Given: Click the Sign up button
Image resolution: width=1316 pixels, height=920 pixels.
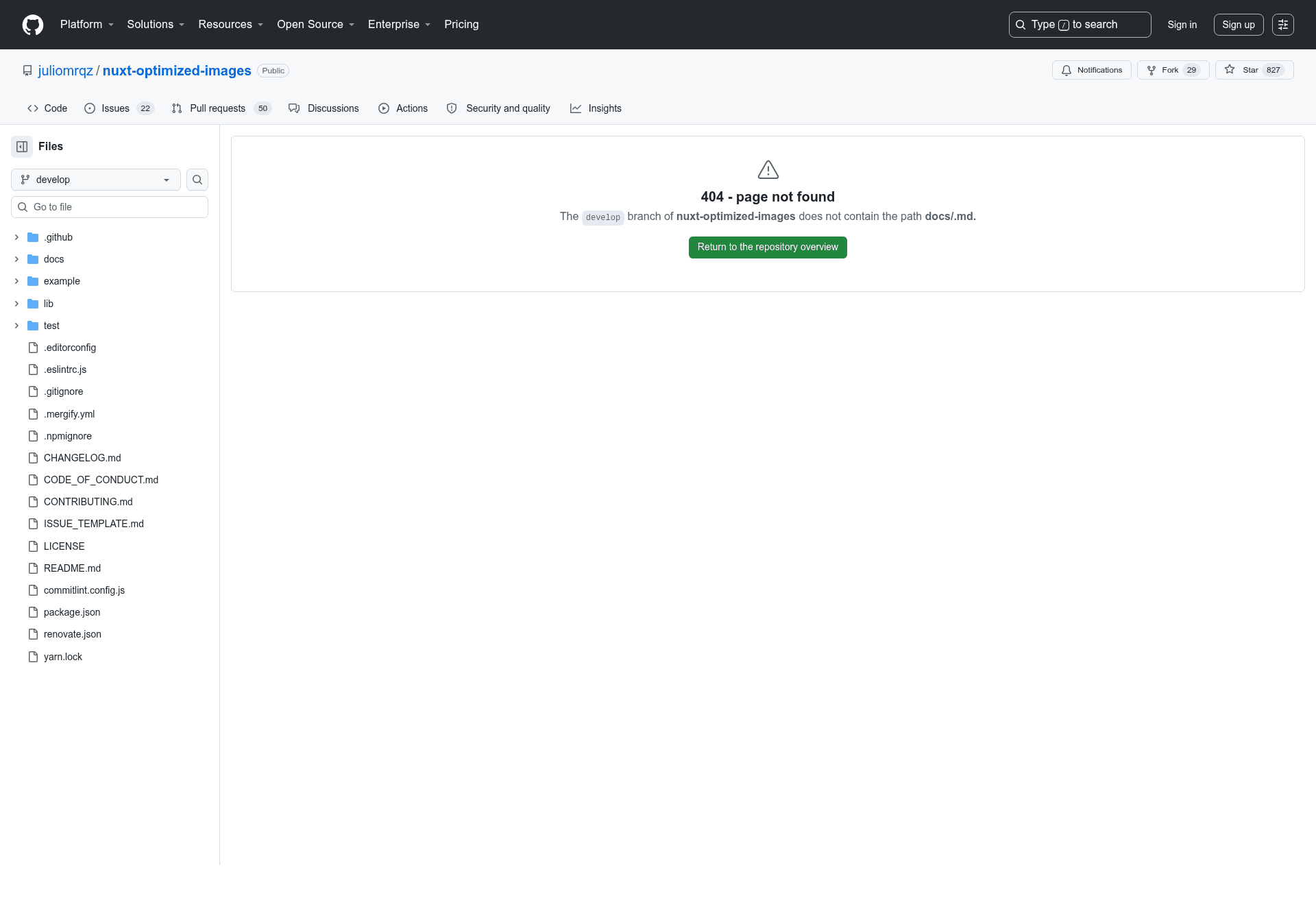Looking at the screenshot, I should coord(1239,25).
